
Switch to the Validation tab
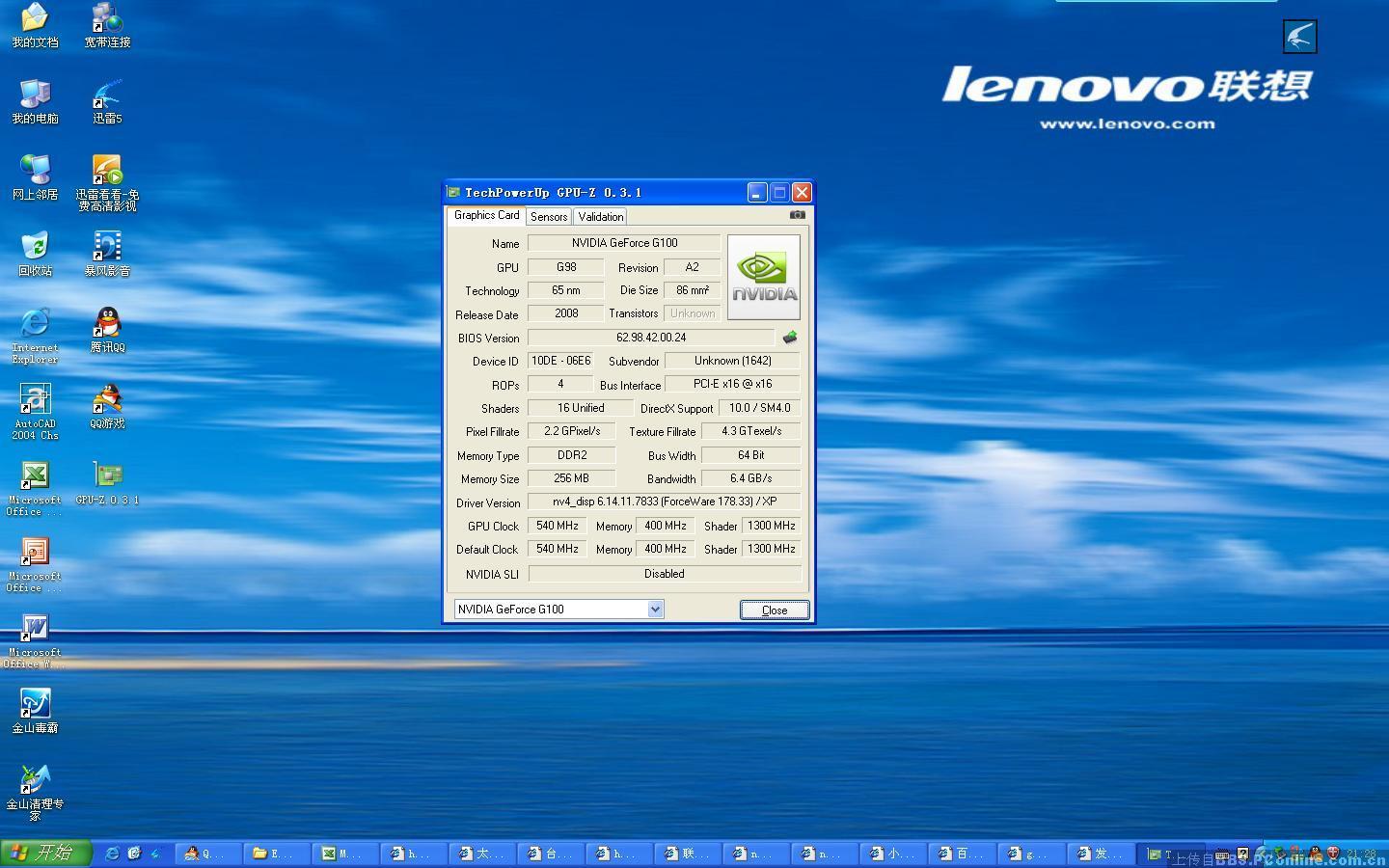(x=601, y=217)
